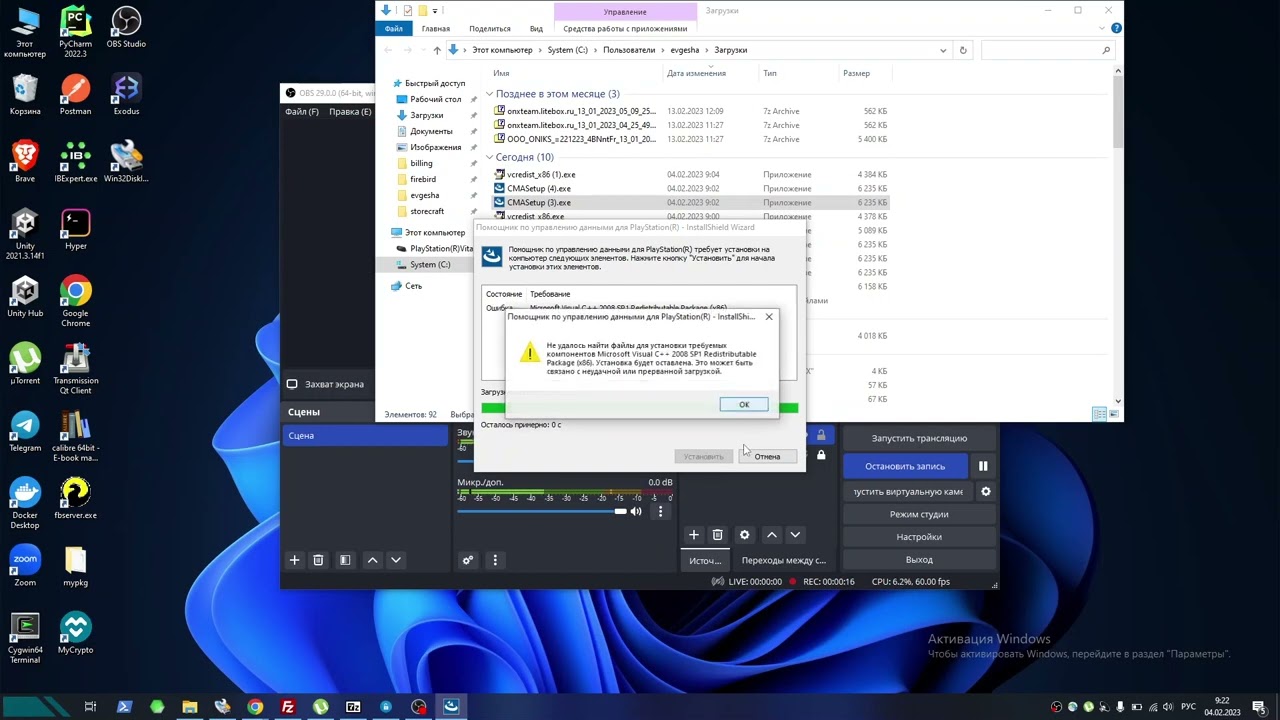The image size is (1280, 720).
Task: Open OBS Studio desktop shortcut
Action: 126,28
